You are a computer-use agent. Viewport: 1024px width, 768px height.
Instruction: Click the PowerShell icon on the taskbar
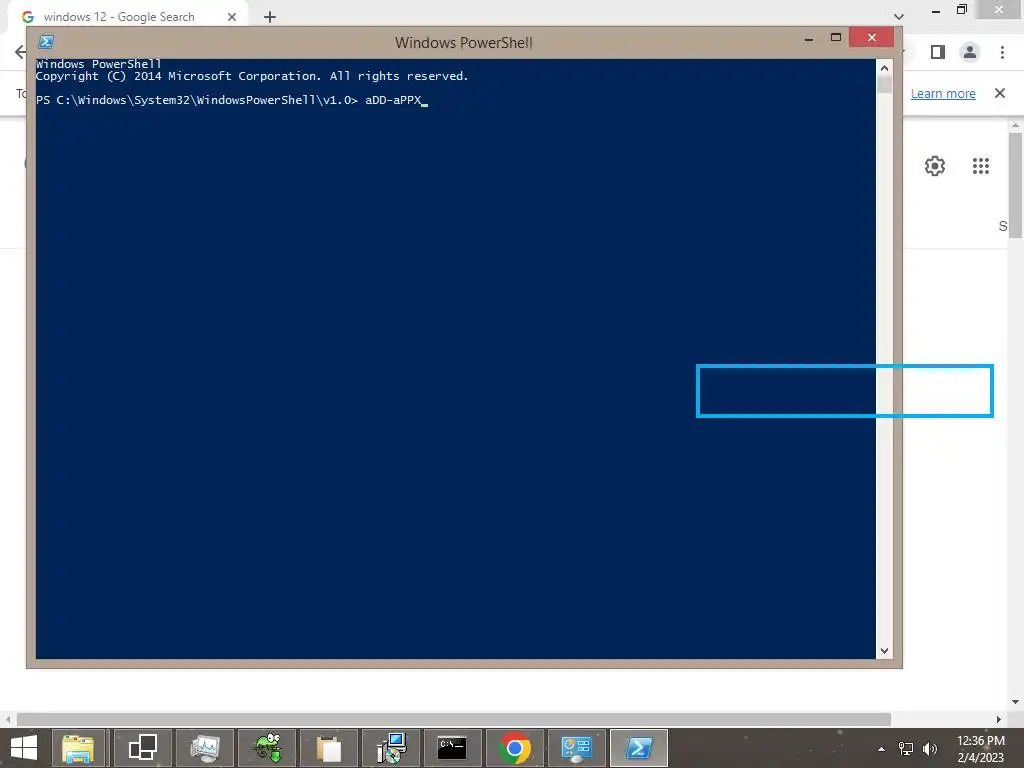[x=639, y=748]
